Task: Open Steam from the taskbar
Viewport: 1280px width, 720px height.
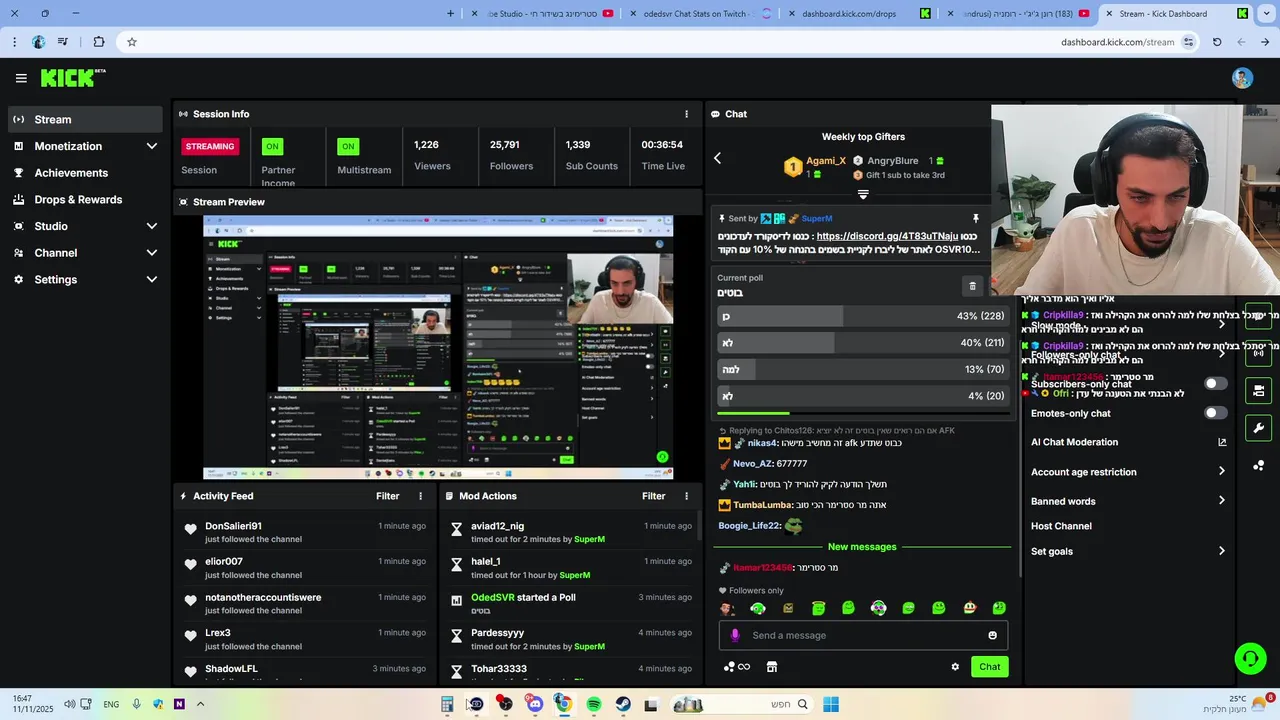Action: click(x=623, y=704)
